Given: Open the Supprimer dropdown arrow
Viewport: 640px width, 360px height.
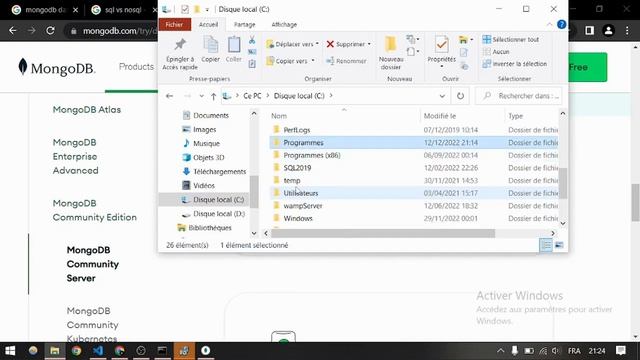Looking at the screenshot, I should [x=369, y=44].
